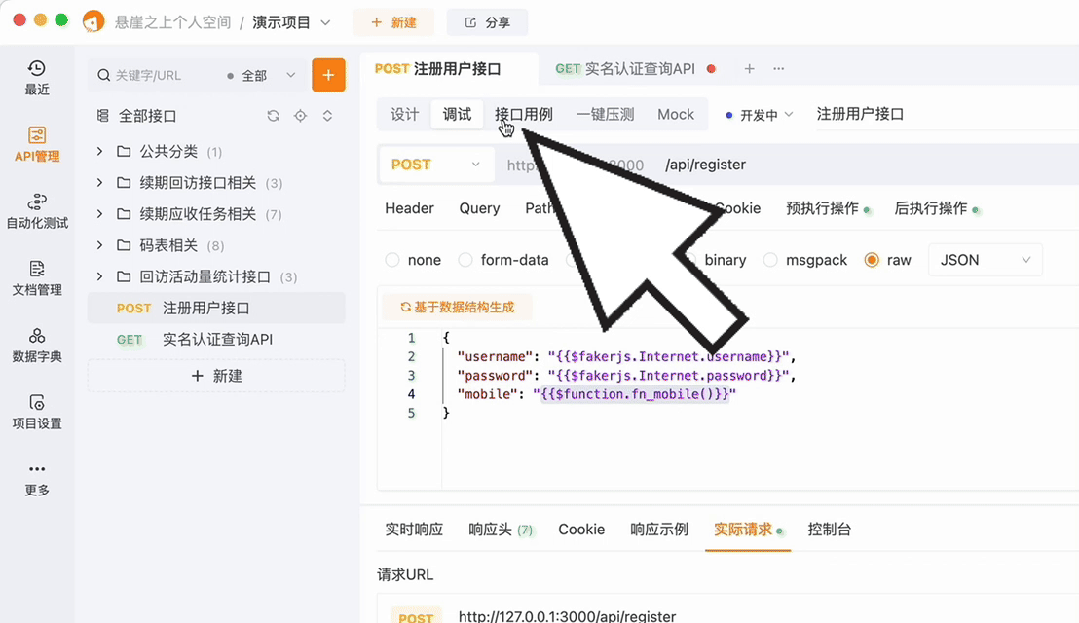Open the JSON format dropdown
The width and height of the screenshot is (1079, 623).
[985, 259]
